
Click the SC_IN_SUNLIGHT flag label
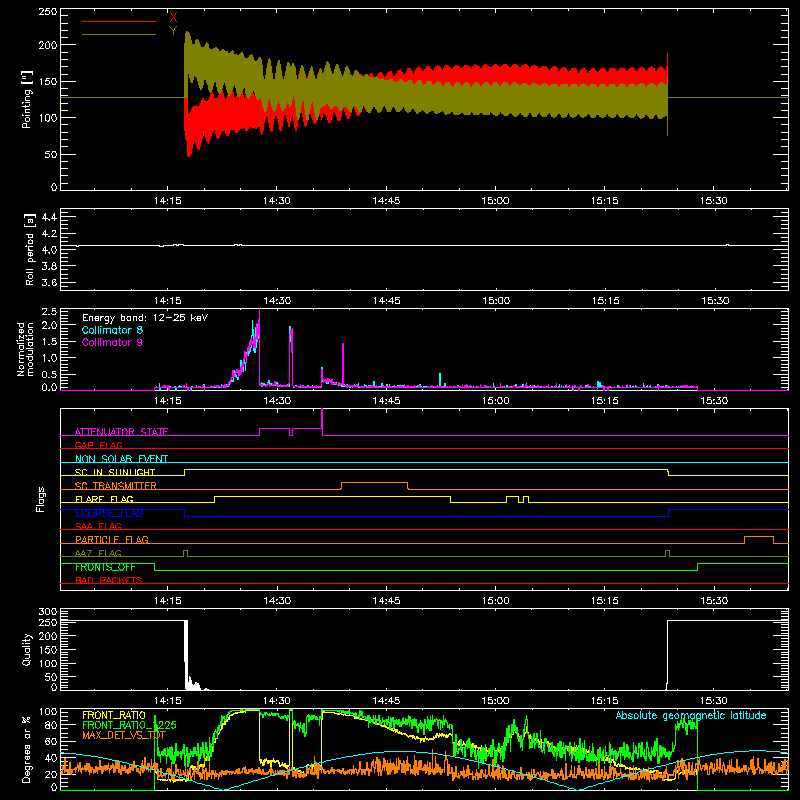pos(115,472)
